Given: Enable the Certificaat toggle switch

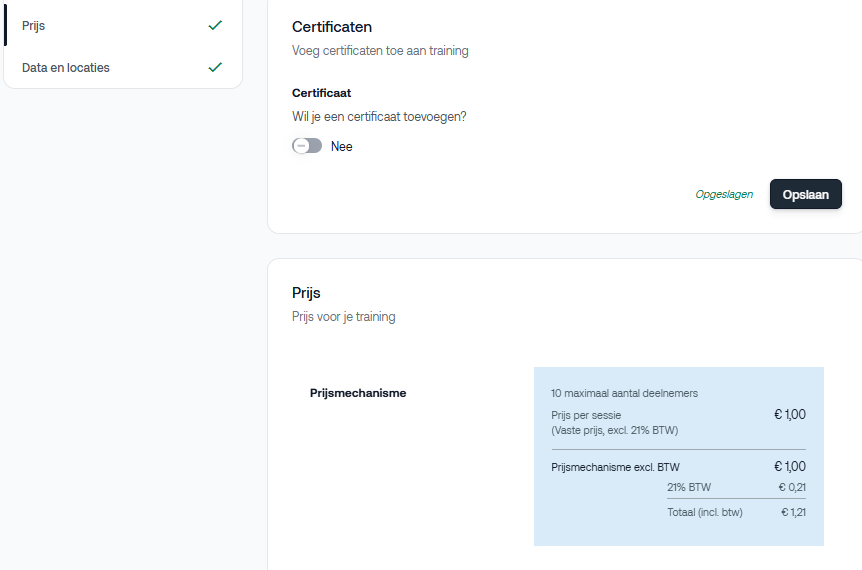Looking at the screenshot, I should click(307, 146).
